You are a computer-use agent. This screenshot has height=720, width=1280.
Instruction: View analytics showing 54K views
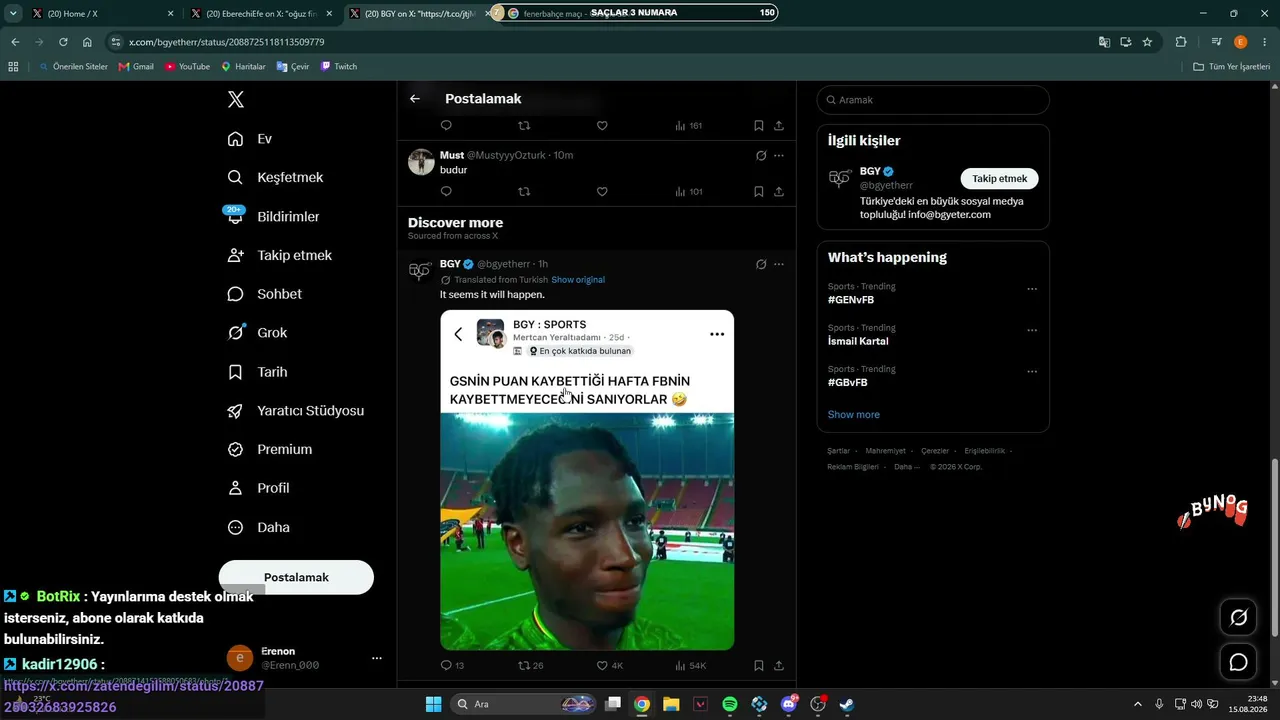[x=690, y=665]
